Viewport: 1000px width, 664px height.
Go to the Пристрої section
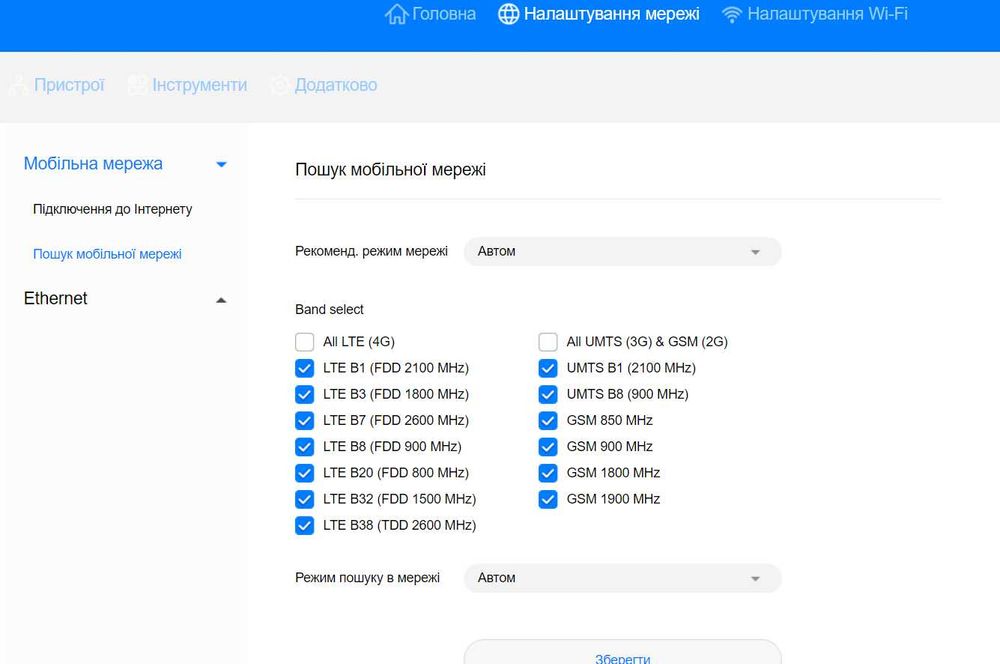pos(69,85)
